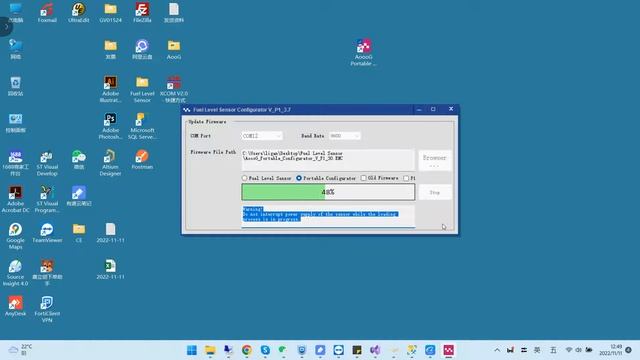
Task: Open Skype from the taskbar
Action: click(265, 350)
